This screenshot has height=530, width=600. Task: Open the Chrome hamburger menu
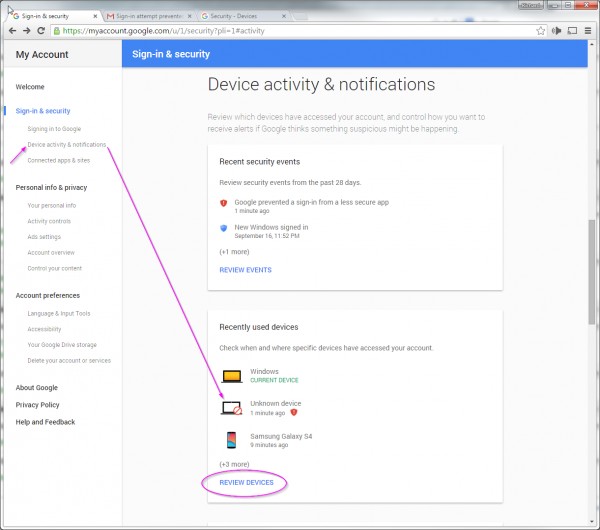(588, 31)
